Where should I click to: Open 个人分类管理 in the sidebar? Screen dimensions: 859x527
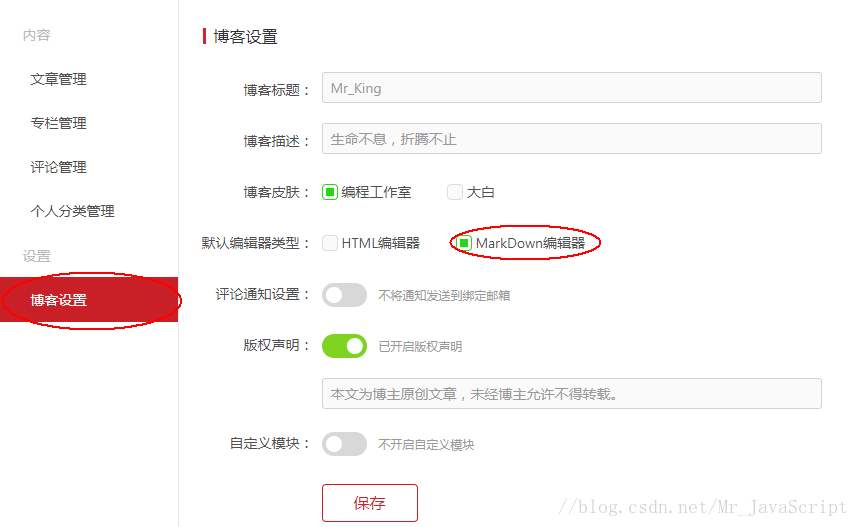72,211
